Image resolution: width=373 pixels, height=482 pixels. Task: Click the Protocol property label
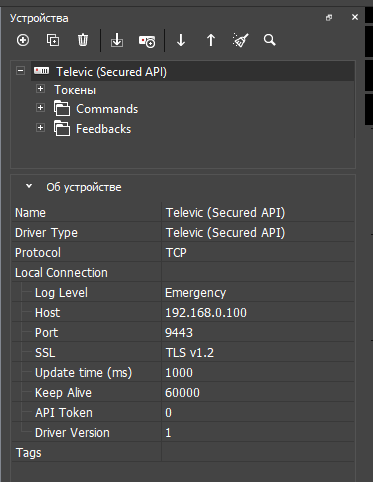pos(38,253)
